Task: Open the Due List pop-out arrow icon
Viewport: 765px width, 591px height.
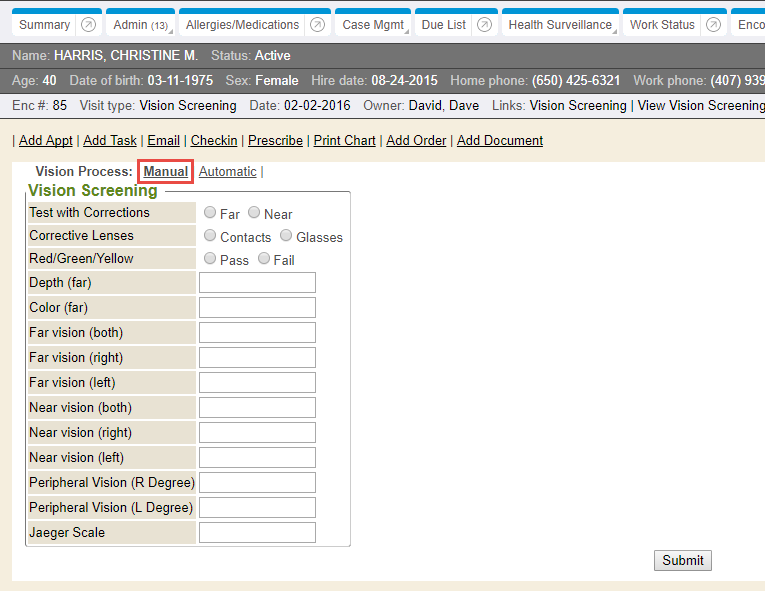Action: (484, 25)
